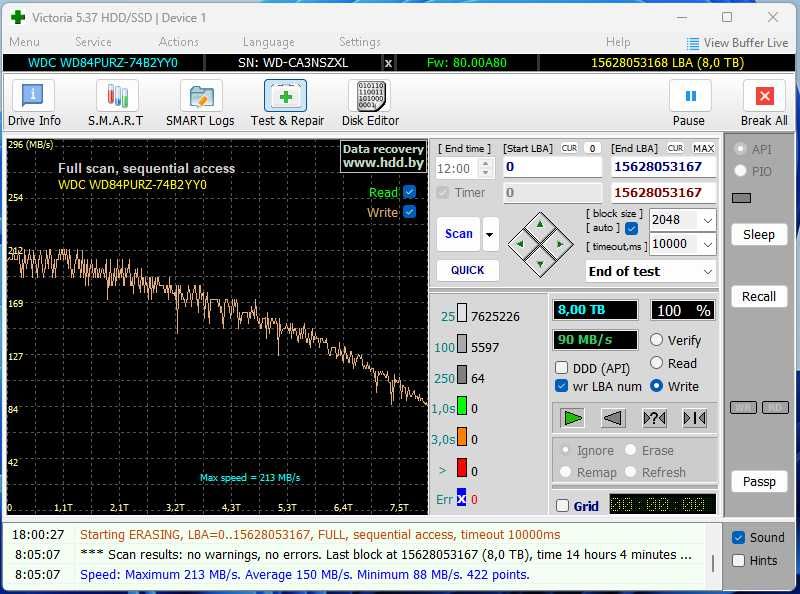
Task: Select the Remap radio option
Action: coord(565,472)
